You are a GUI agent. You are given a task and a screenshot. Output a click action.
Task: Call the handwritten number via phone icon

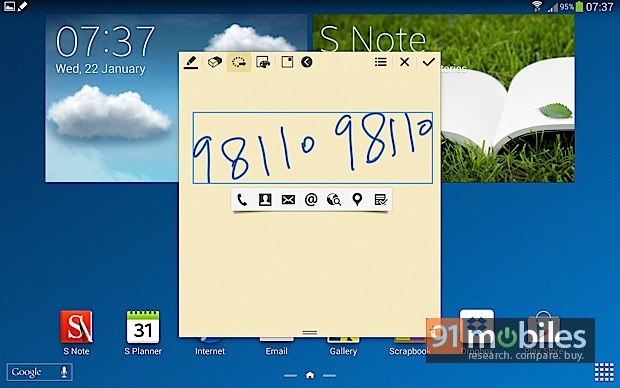242,200
